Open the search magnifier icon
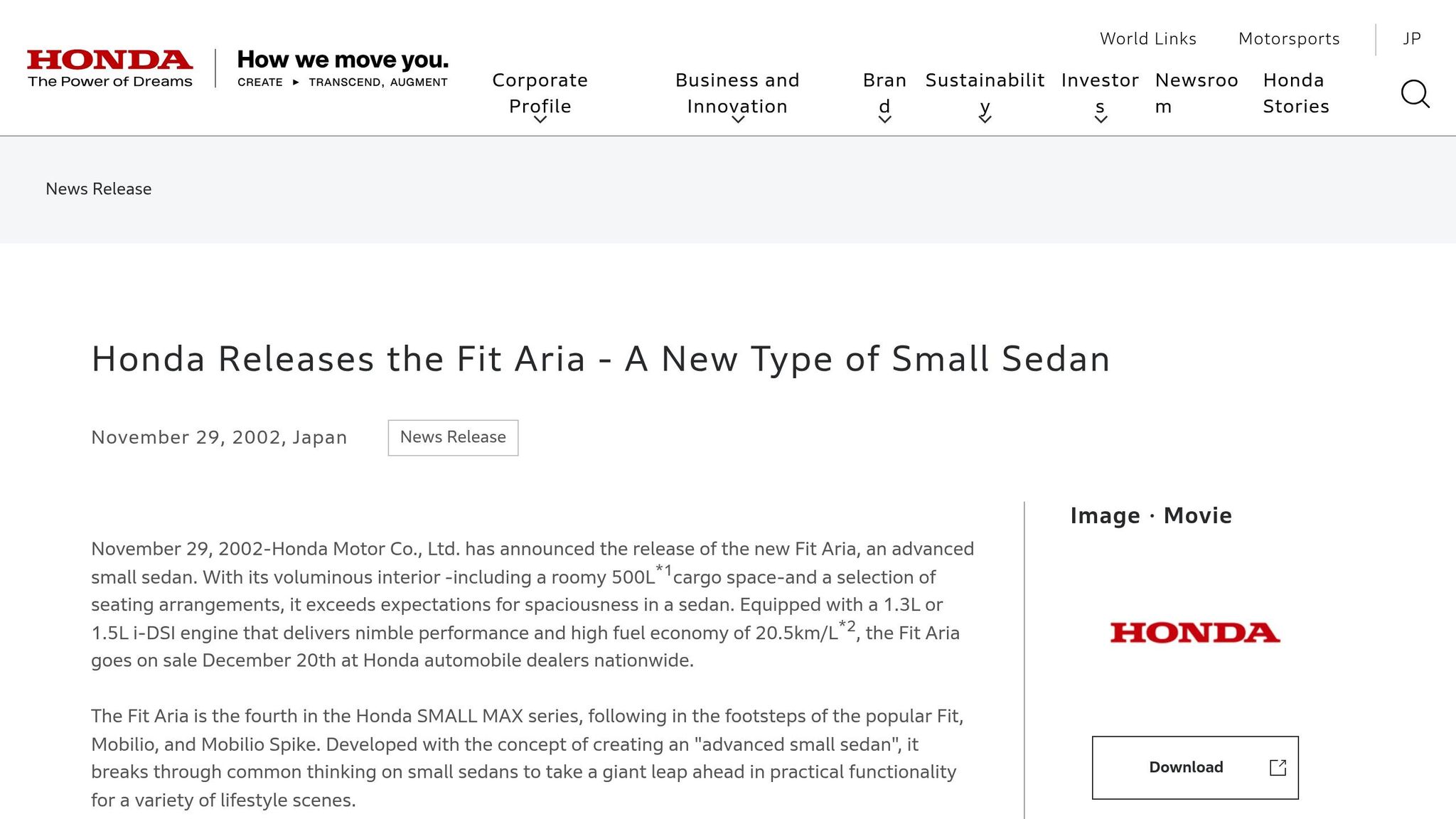 [1415, 95]
